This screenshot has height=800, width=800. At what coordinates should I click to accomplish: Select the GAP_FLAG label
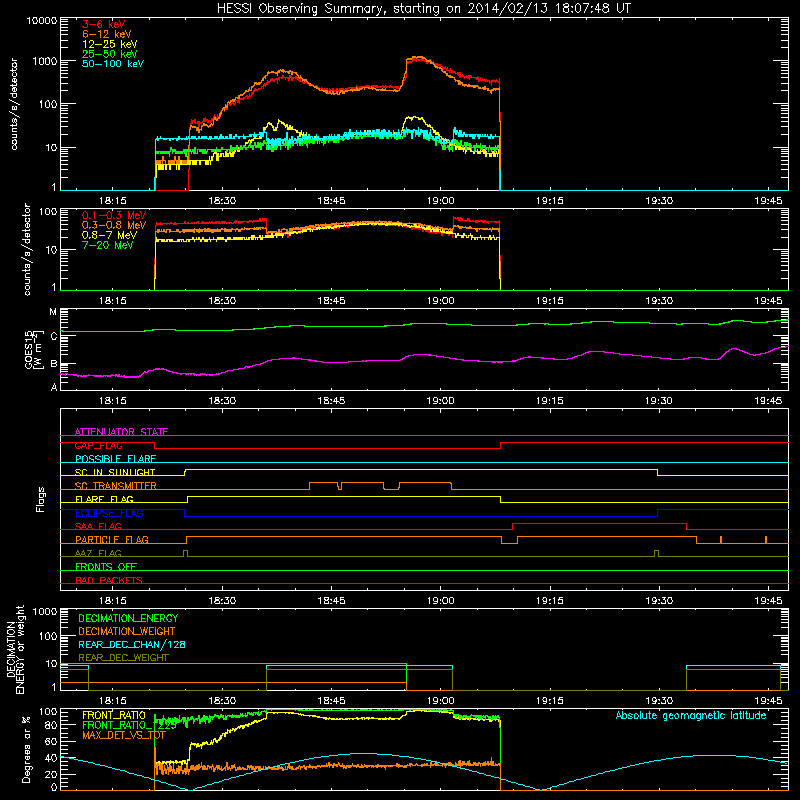(x=98, y=445)
